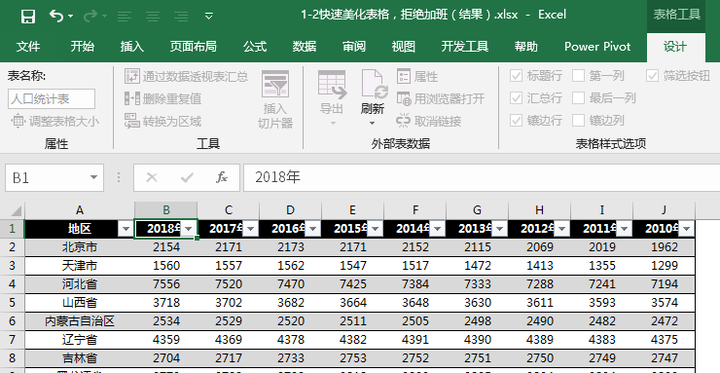Select the cell 内蒙古自治区
Viewport: 720px width, 373px height.
click(x=79, y=321)
